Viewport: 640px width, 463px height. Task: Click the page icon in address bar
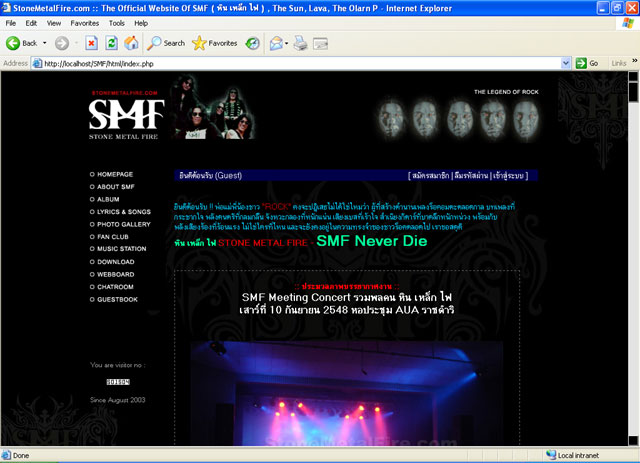click(37, 63)
